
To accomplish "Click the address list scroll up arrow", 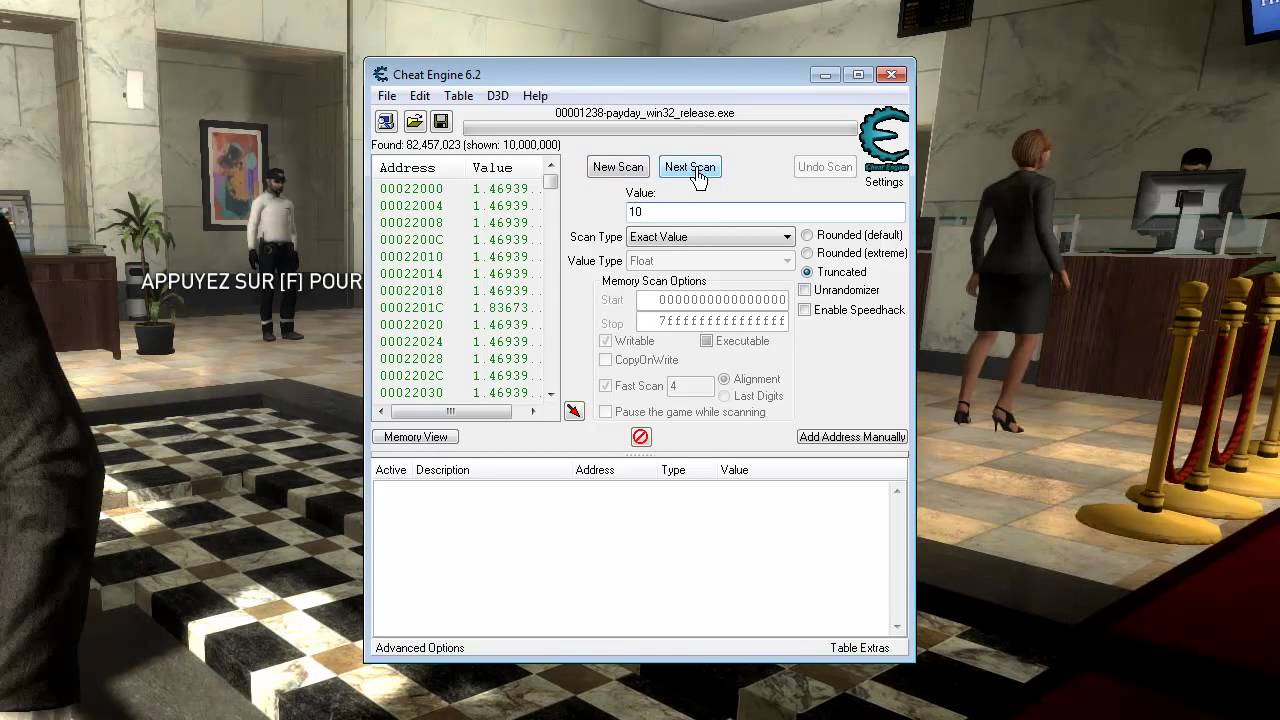I will pyautogui.click(x=551, y=166).
